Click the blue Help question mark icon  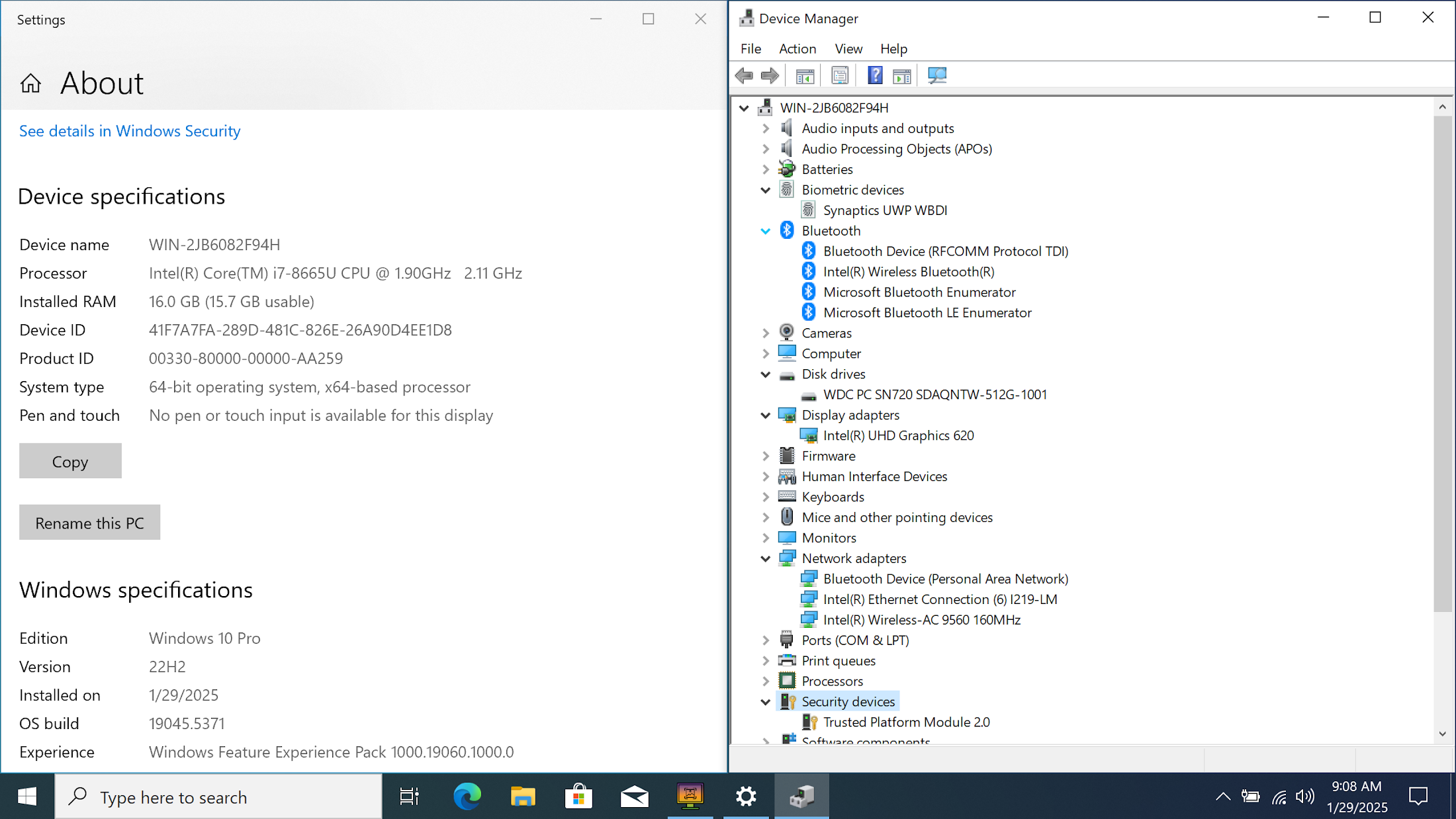click(875, 76)
